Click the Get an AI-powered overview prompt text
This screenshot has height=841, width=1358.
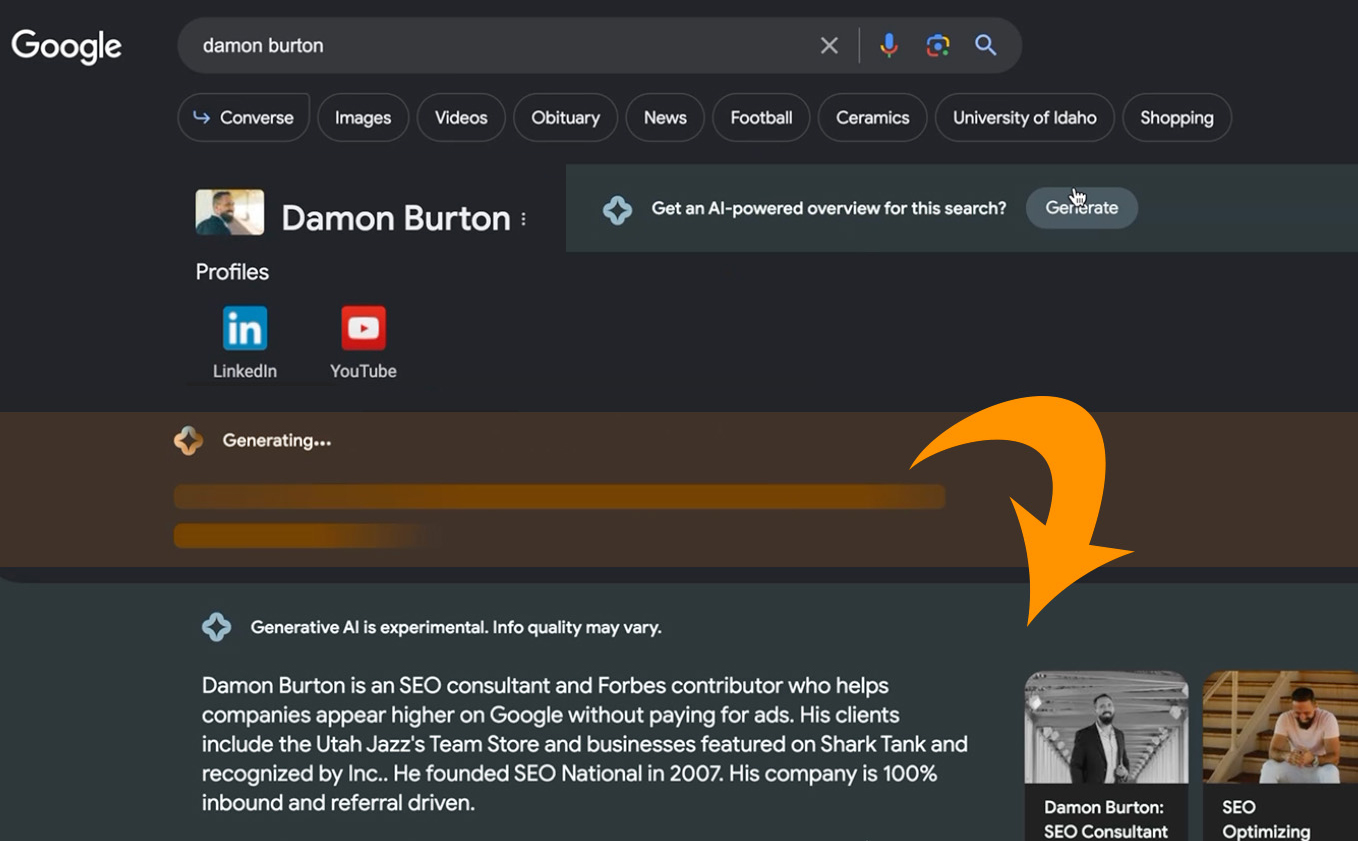(829, 208)
